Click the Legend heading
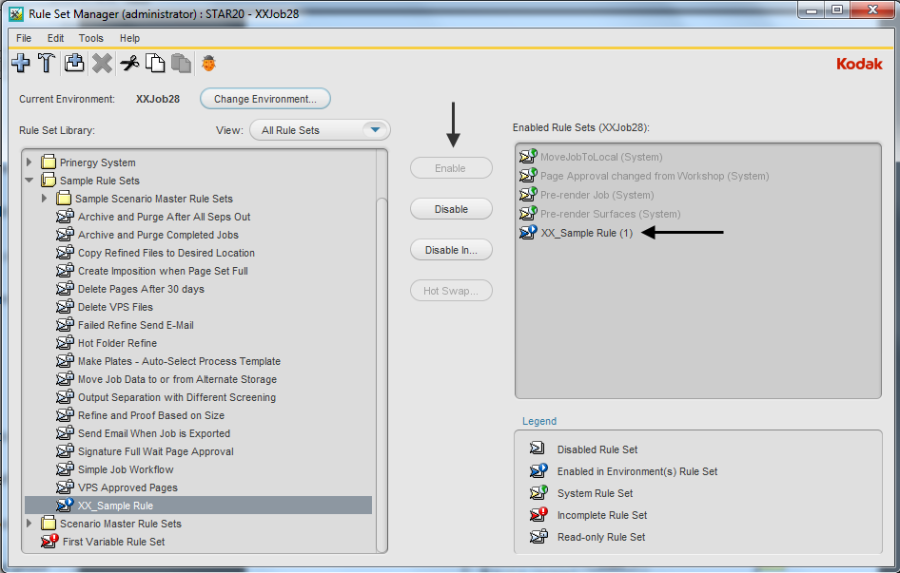Viewport: 900px width, 573px height. [x=539, y=421]
